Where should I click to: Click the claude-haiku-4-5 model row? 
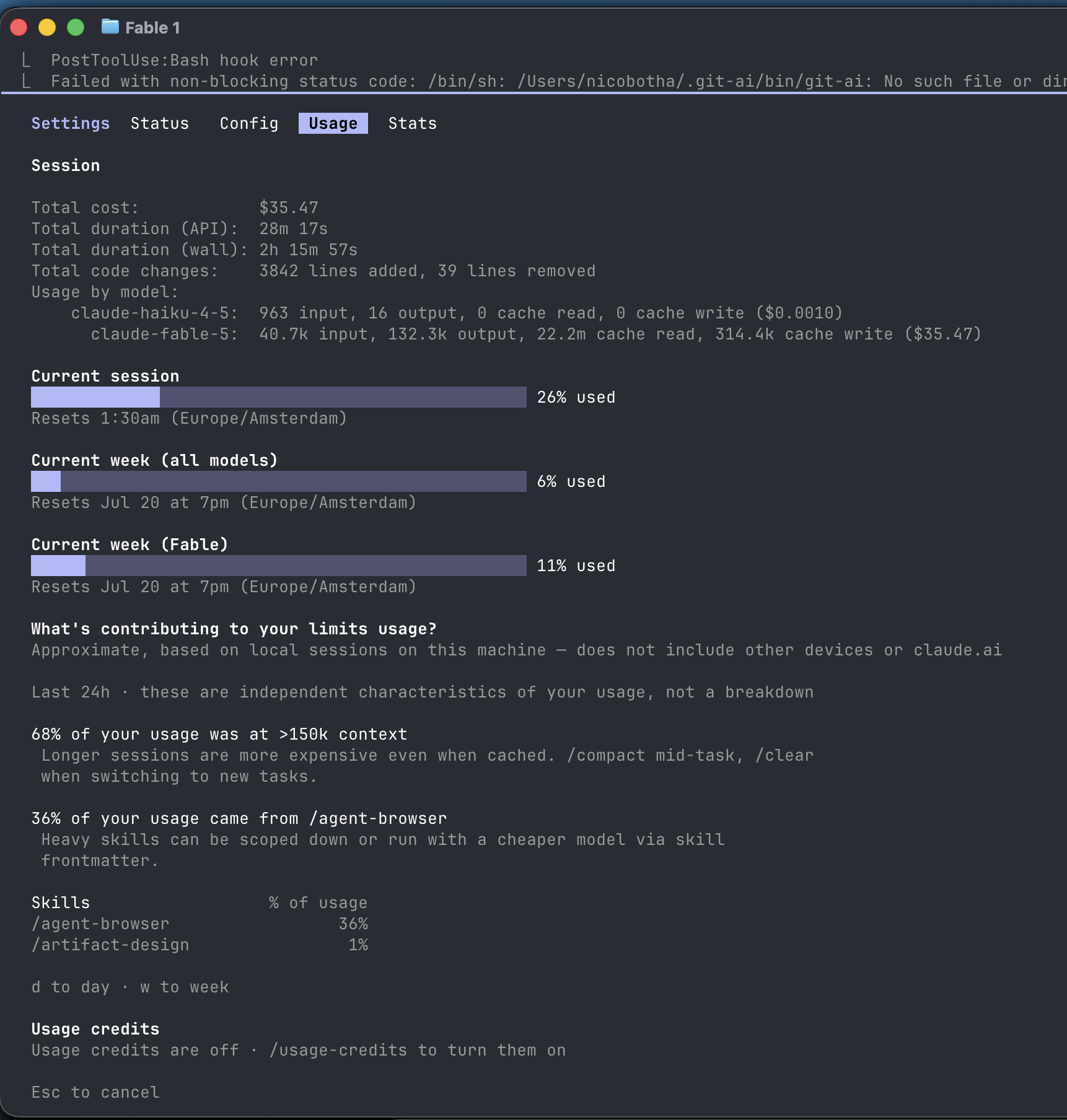coord(457,313)
